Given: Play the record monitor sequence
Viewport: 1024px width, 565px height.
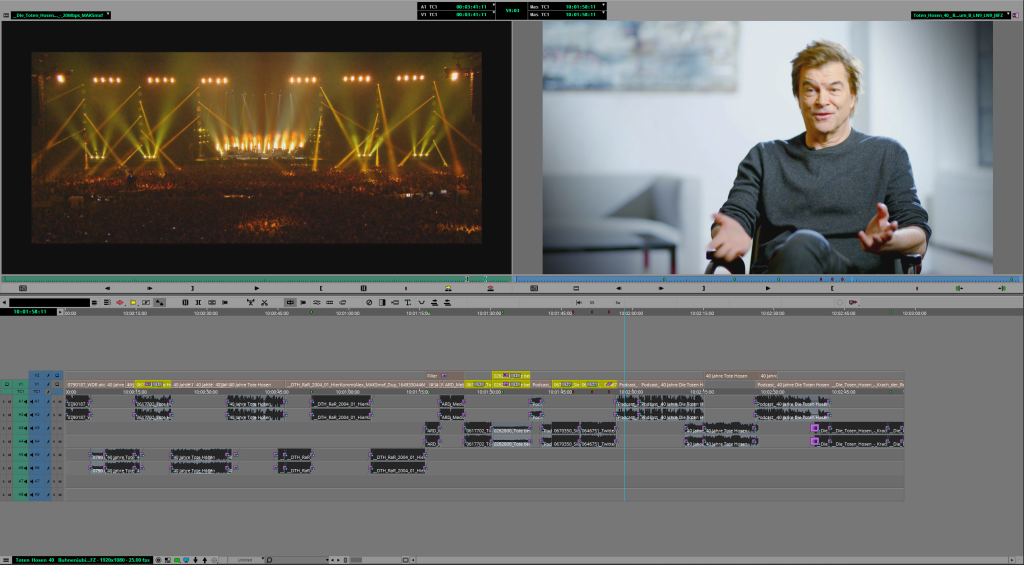Looking at the screenshot, I should click(768, 288).
